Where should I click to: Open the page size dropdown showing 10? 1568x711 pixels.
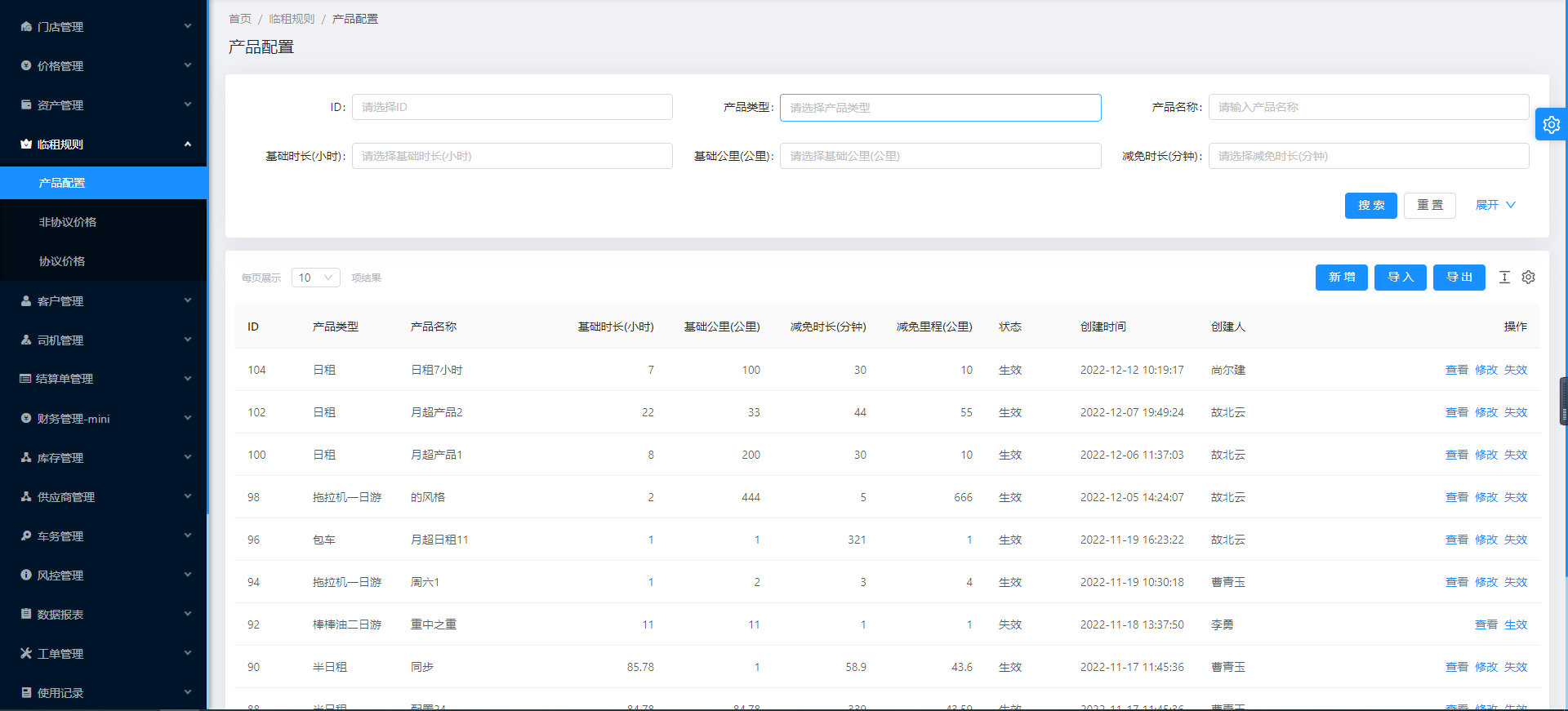coord(315,278)
